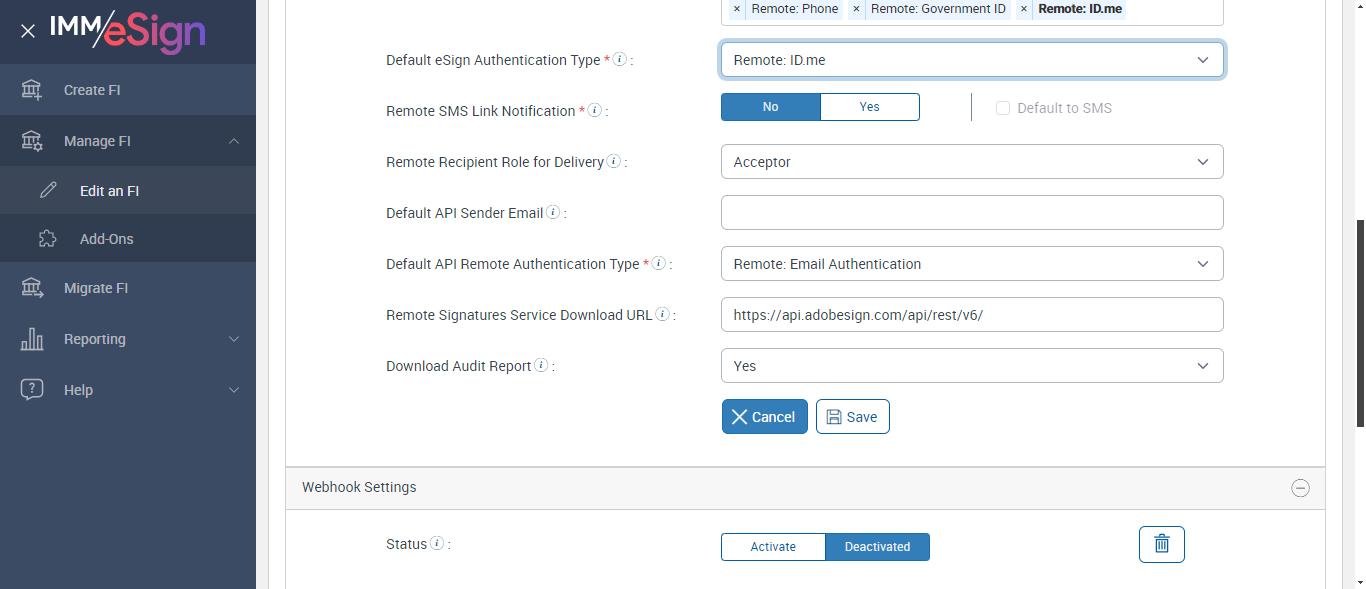The image size is (1366, 589).
Task: Click the info icon beside Default eSign Authentication Type
Action: pyautogui.click(x=620, y=60)
